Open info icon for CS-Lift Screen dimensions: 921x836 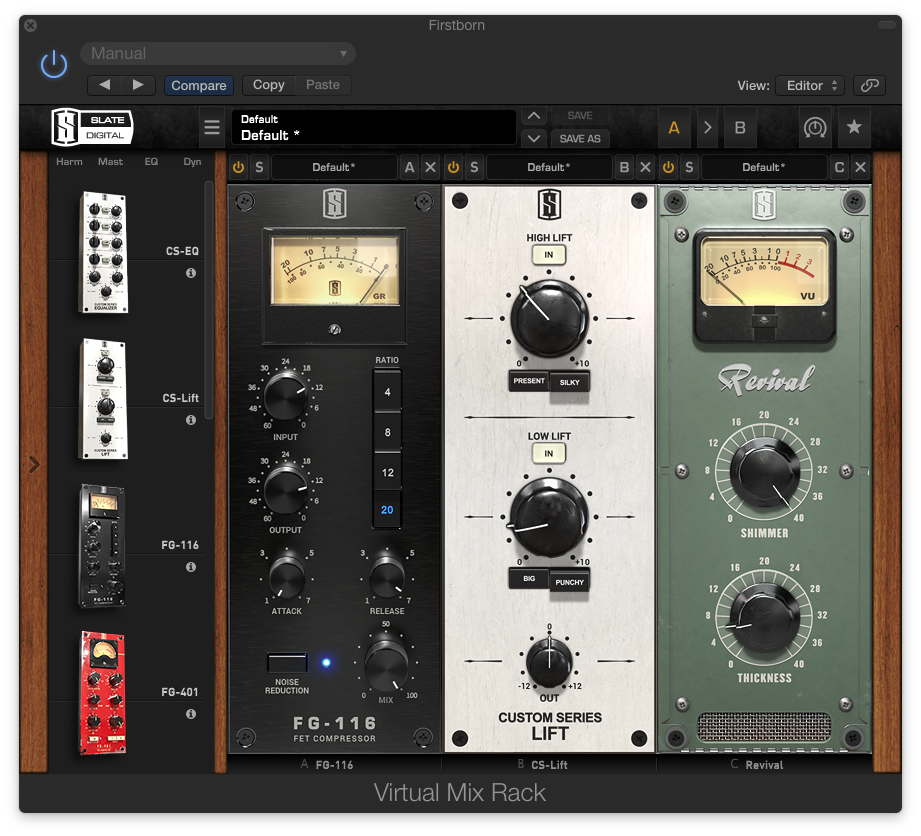(x=191, y=420)
